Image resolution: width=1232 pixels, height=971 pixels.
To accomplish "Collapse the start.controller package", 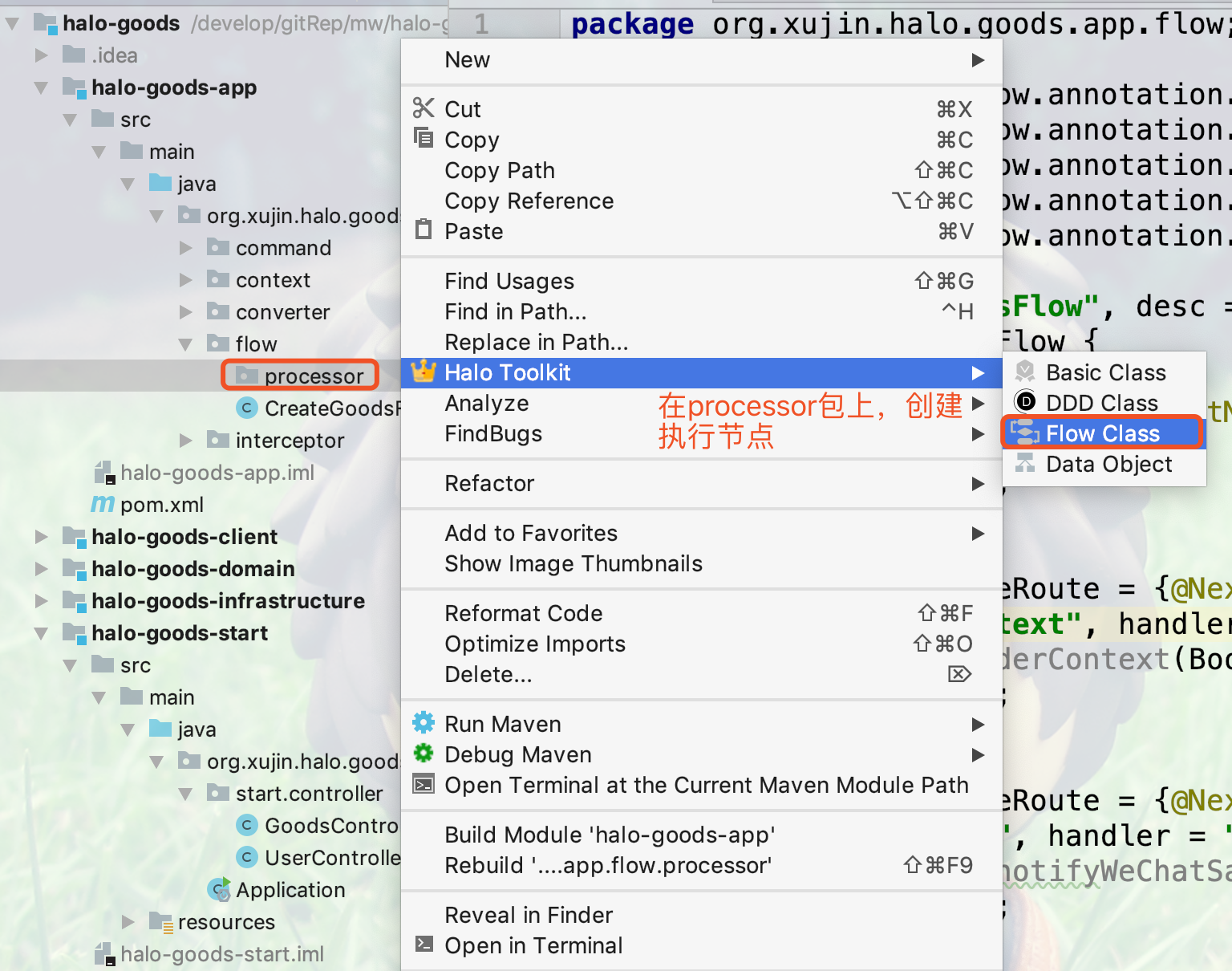I will [186, 794].
